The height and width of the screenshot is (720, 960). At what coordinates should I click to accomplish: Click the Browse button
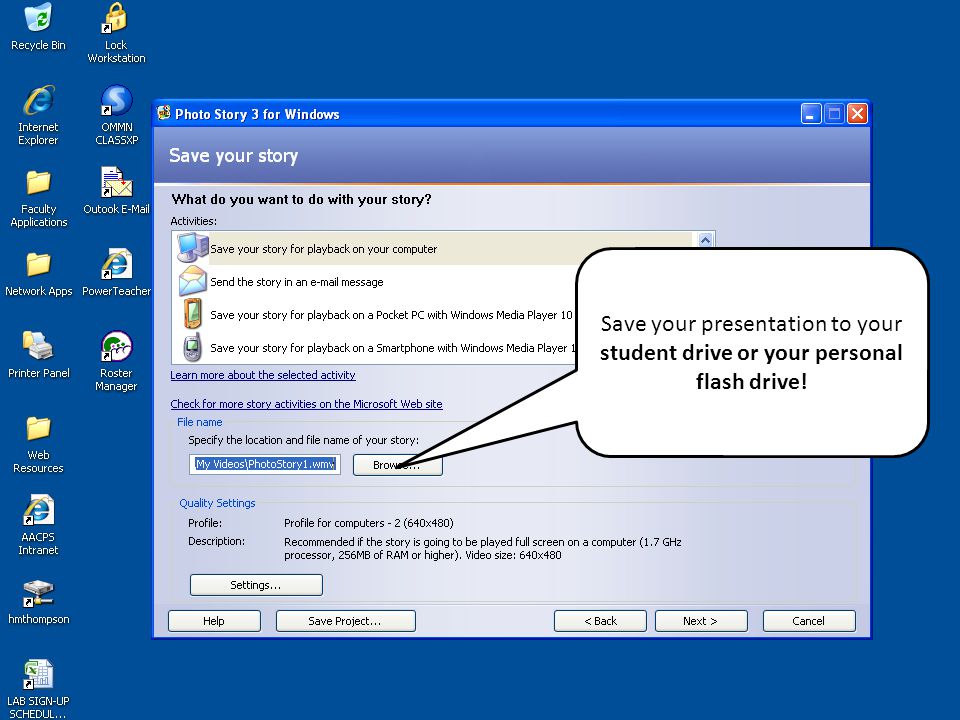pos(397,465)
